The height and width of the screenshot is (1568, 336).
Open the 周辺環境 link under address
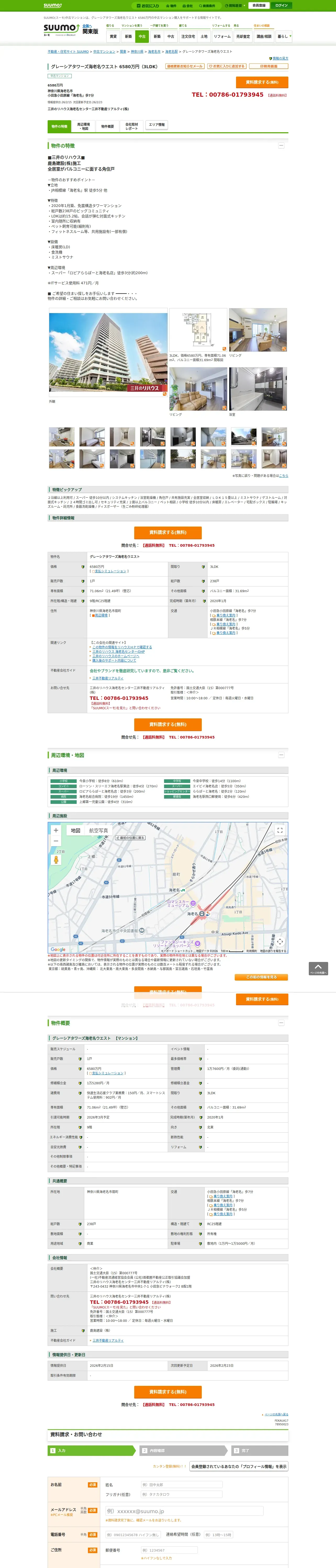[101, 615]
